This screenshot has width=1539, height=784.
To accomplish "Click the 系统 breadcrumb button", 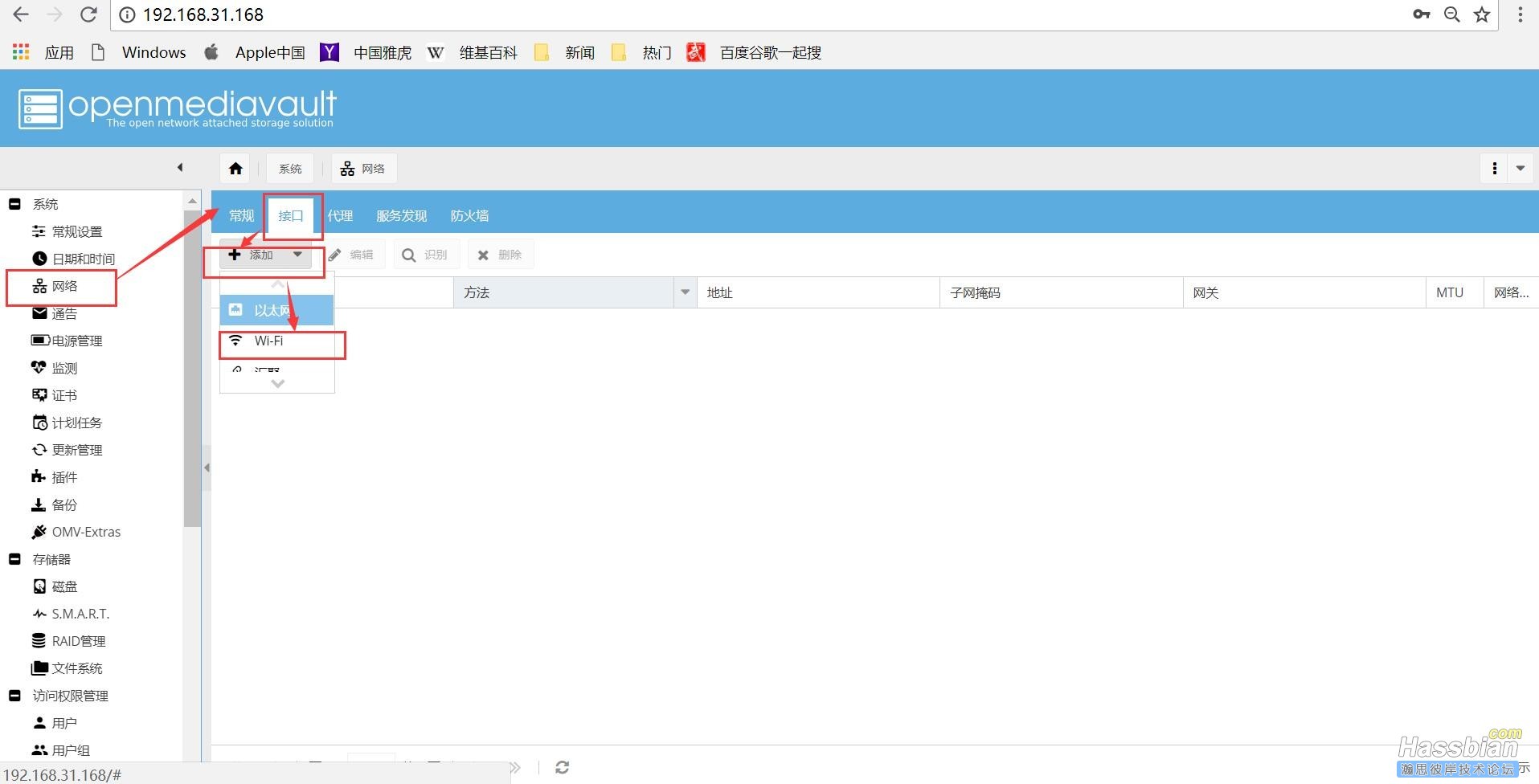I will [x=290, y=168].
